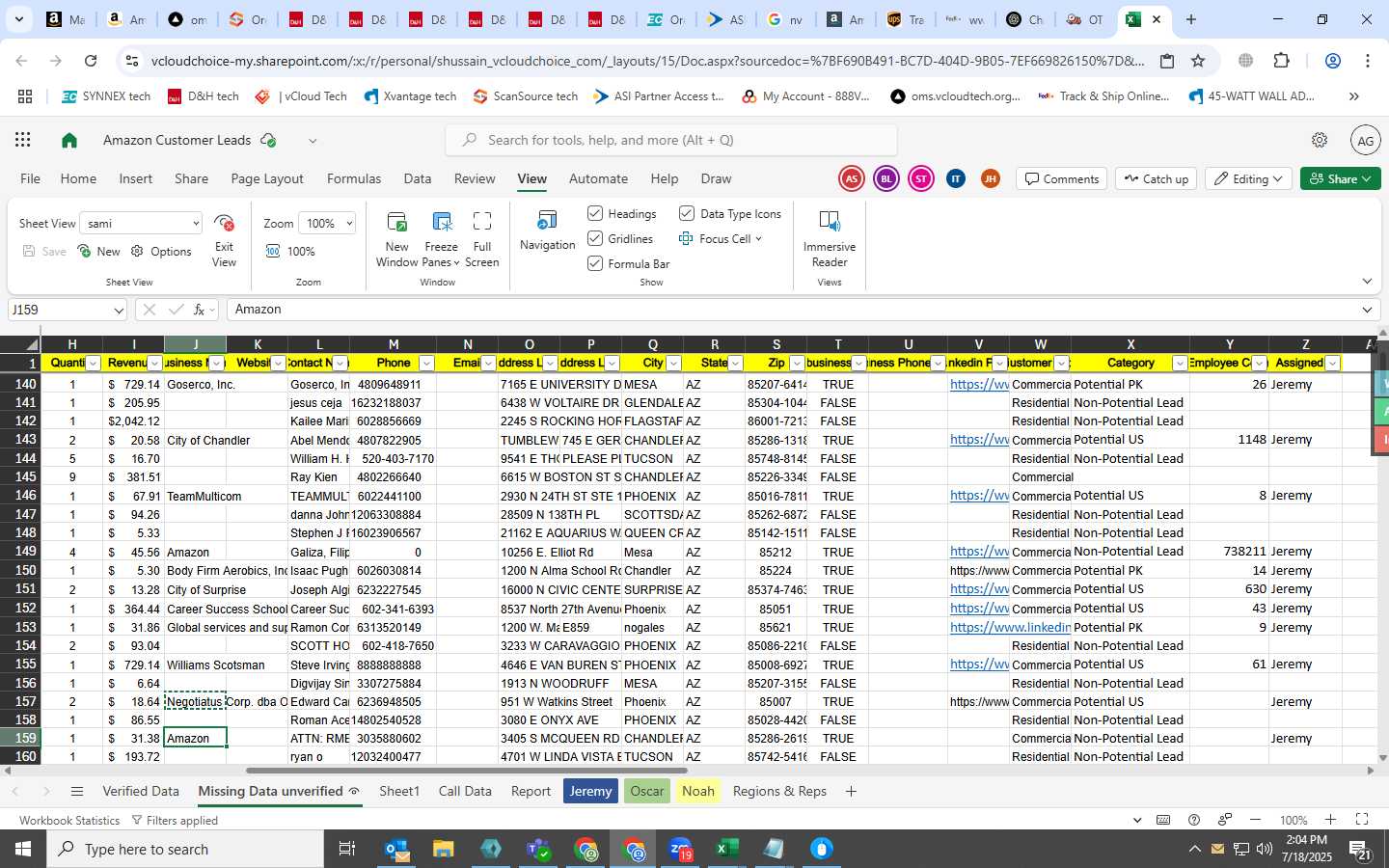Click the JH collaborator avatar
The height and width of the screenshot is (868, 1389).
[991, 179]
